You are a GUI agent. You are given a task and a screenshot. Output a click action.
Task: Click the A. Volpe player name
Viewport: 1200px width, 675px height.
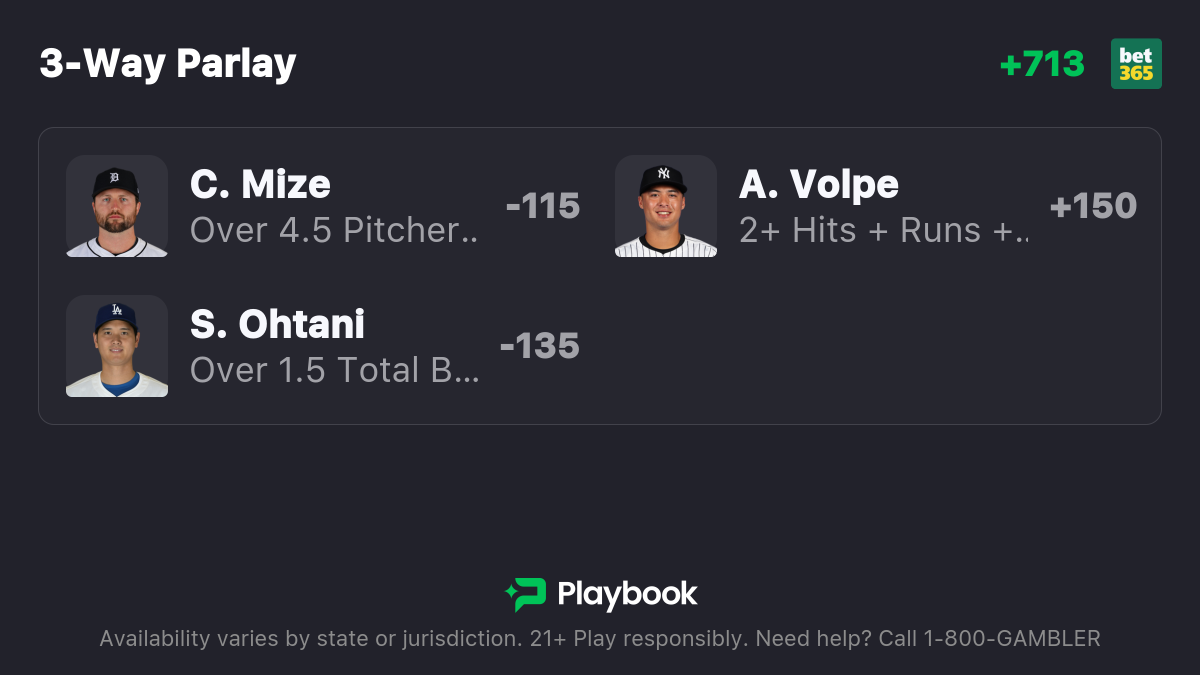[818, 185]
